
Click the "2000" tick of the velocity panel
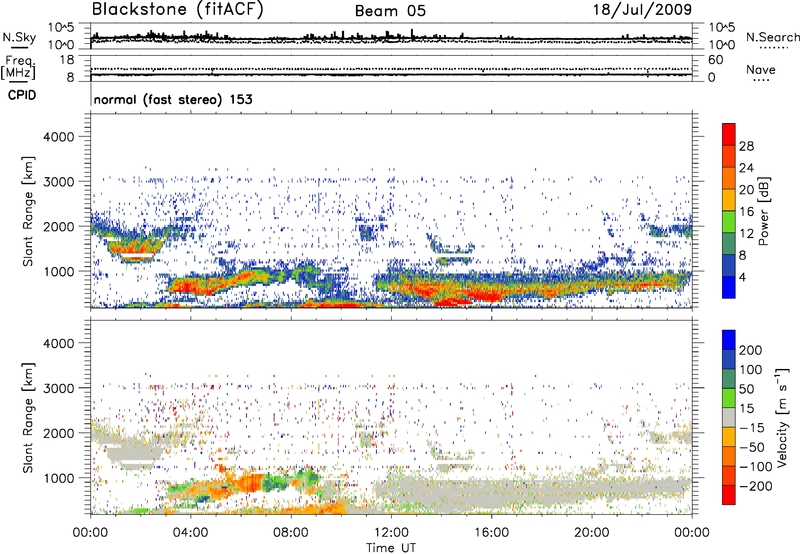pos(58,433)
